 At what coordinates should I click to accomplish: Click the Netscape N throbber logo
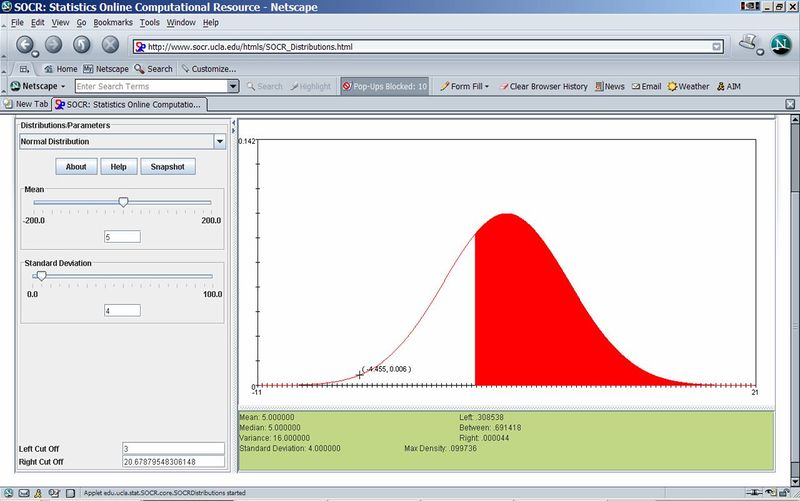[x=781, y=45]
